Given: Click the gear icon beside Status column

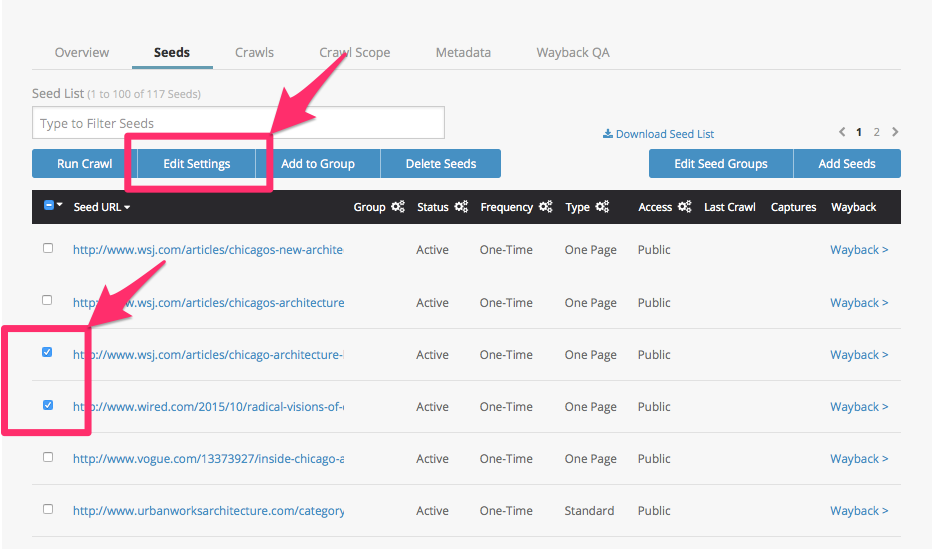Looking at the screenshot, I should point(461,207).
